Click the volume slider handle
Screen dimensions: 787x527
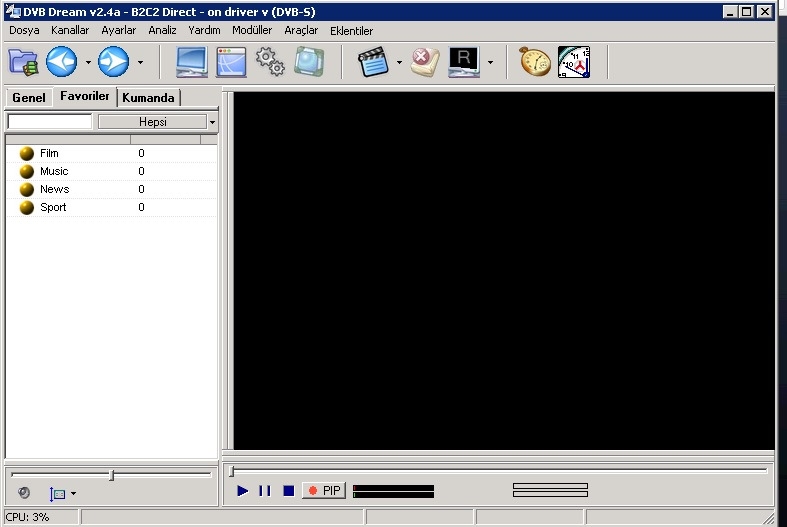[111, 475]
